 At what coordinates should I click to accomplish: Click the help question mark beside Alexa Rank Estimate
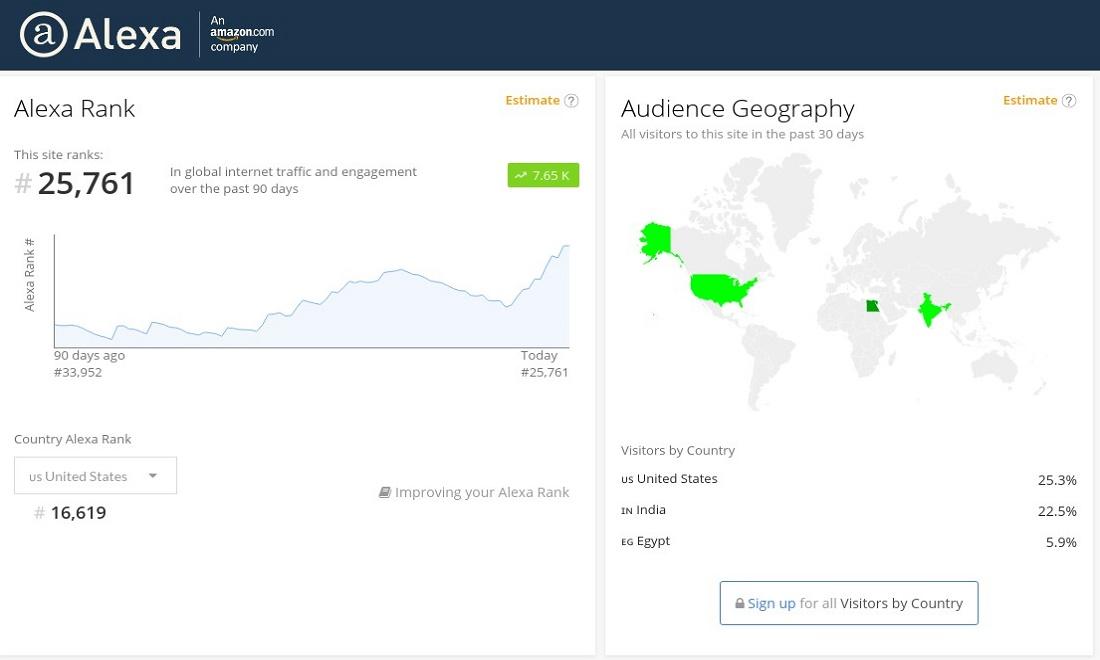[571, 100]
